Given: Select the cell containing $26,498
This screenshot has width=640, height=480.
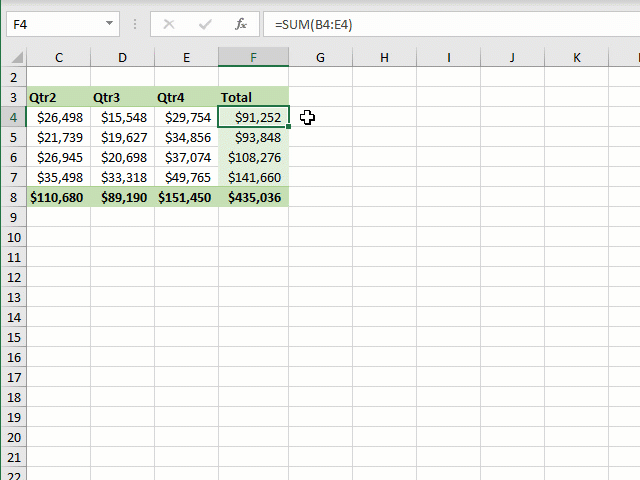Looking at the screenshot, I should point(58,117).
